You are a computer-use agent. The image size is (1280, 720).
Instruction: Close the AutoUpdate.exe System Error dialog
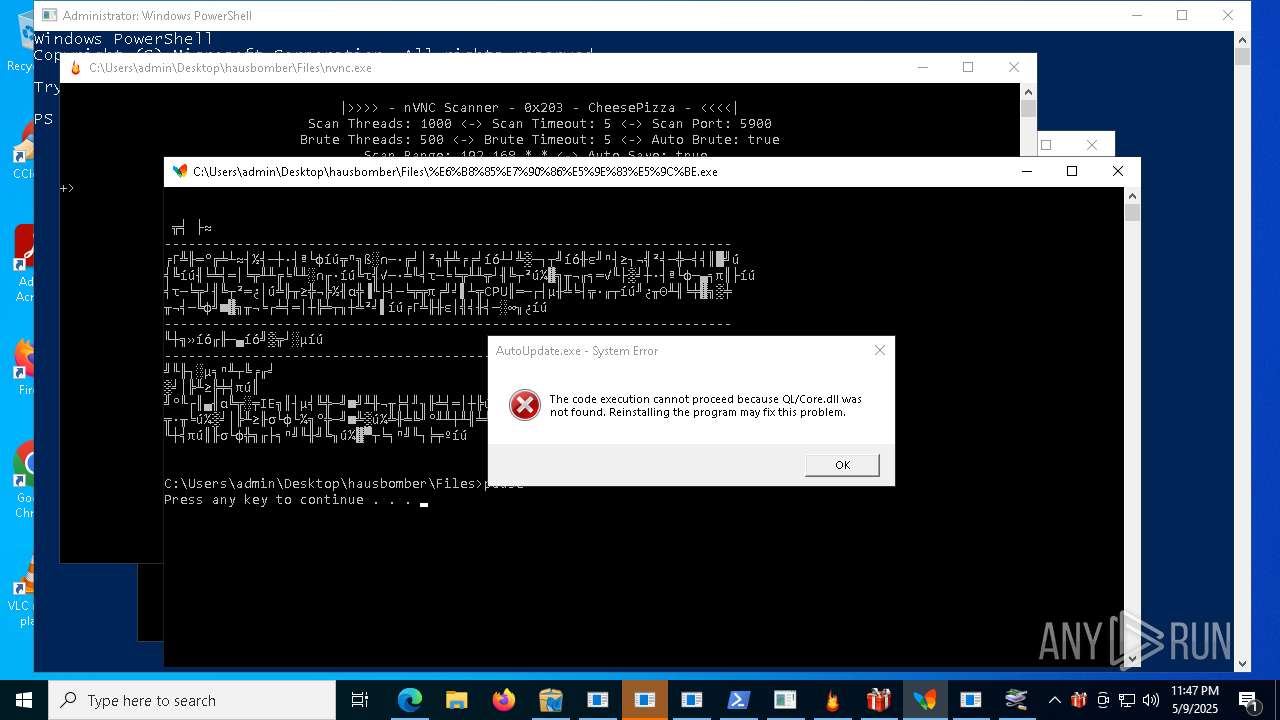pyautogui.click(x=880, y=350)
